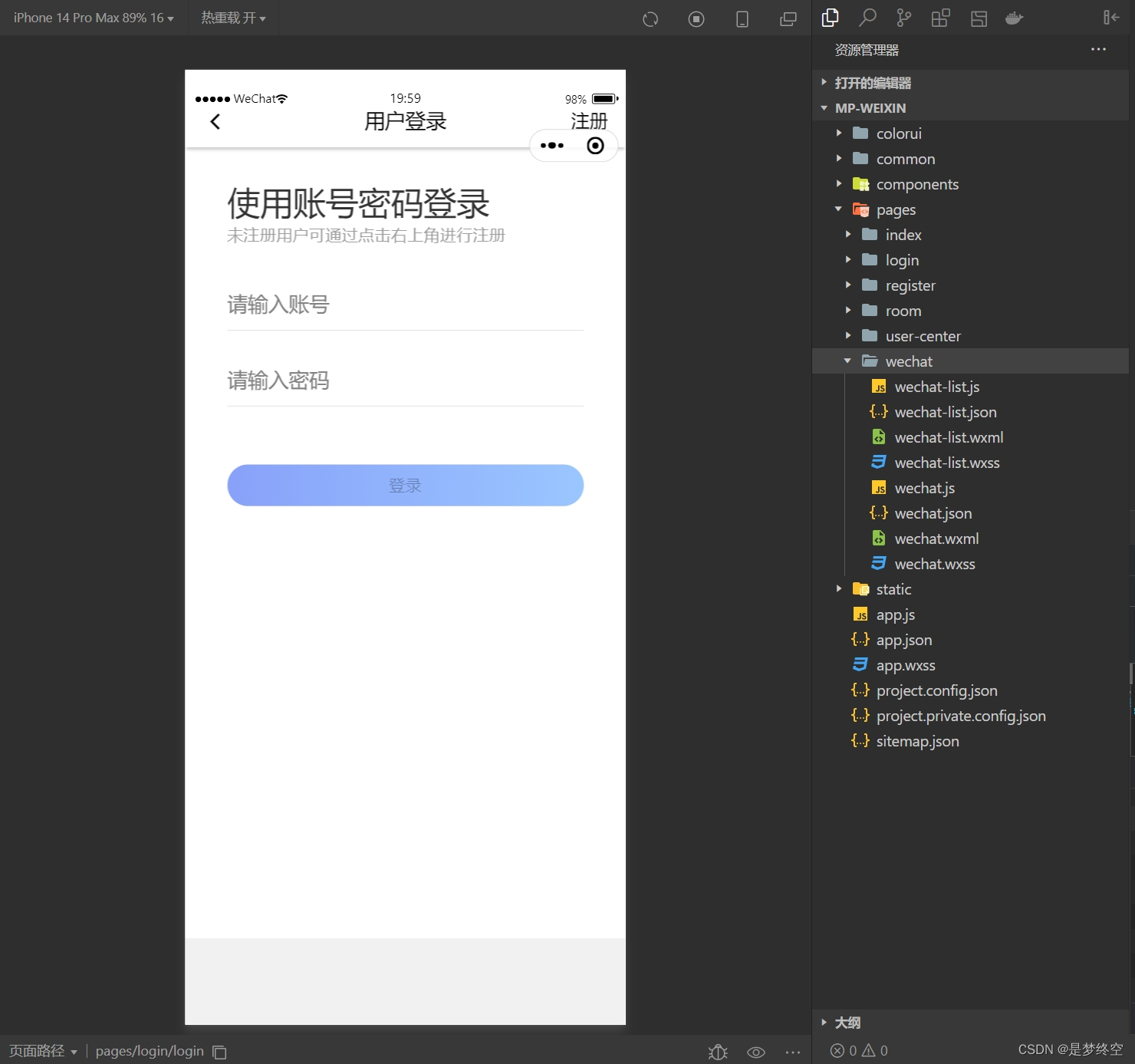Open the Docker whale icon
The width and height of the screenshot is (1135, 1064).
[x=1015, y=18]
